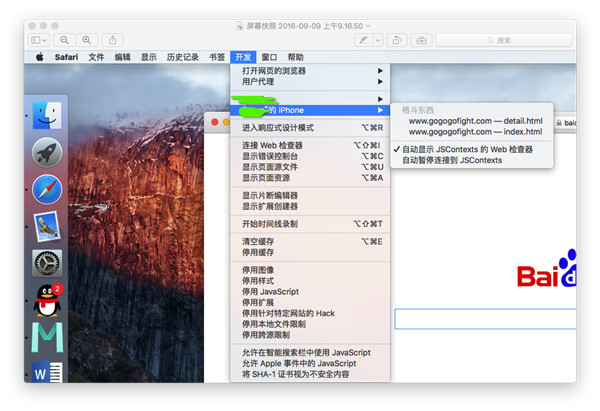600x411 pixels.
Task: Open the Mail app in the dock
Action: click(47, 226)
